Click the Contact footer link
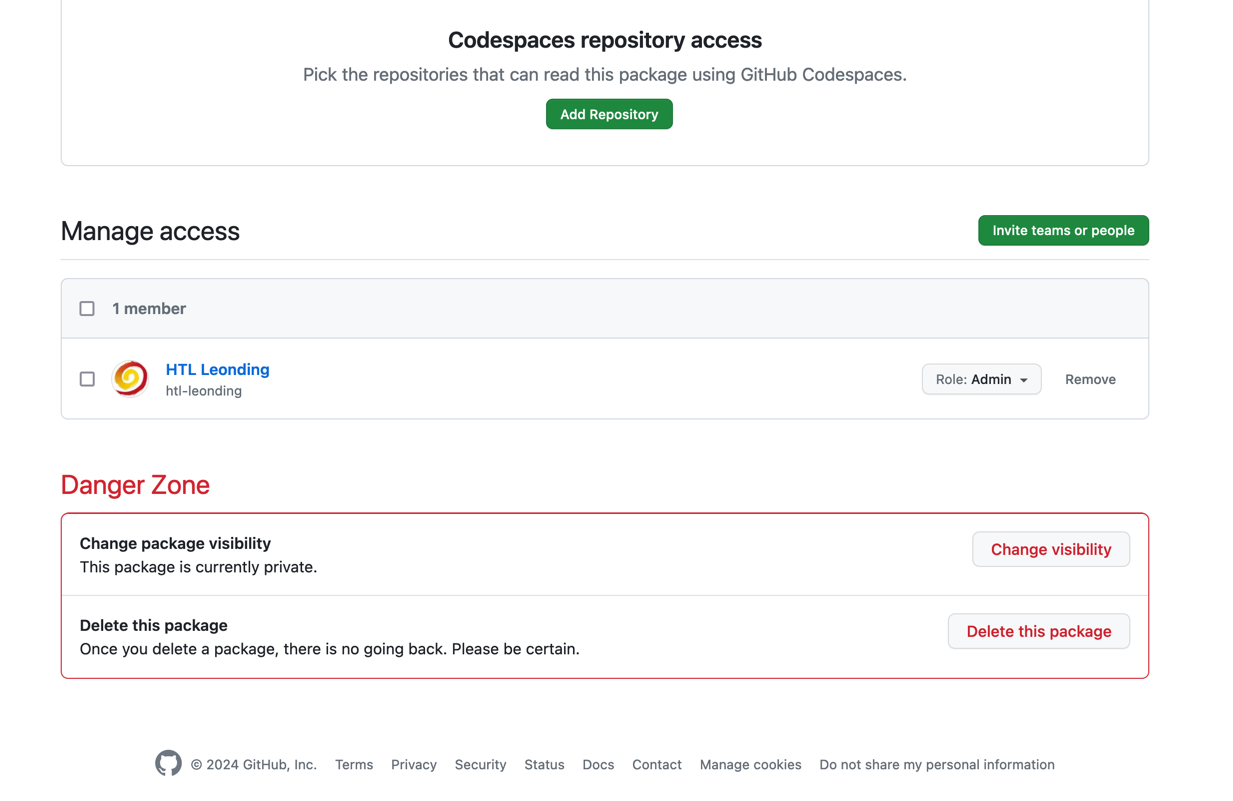 657,765
